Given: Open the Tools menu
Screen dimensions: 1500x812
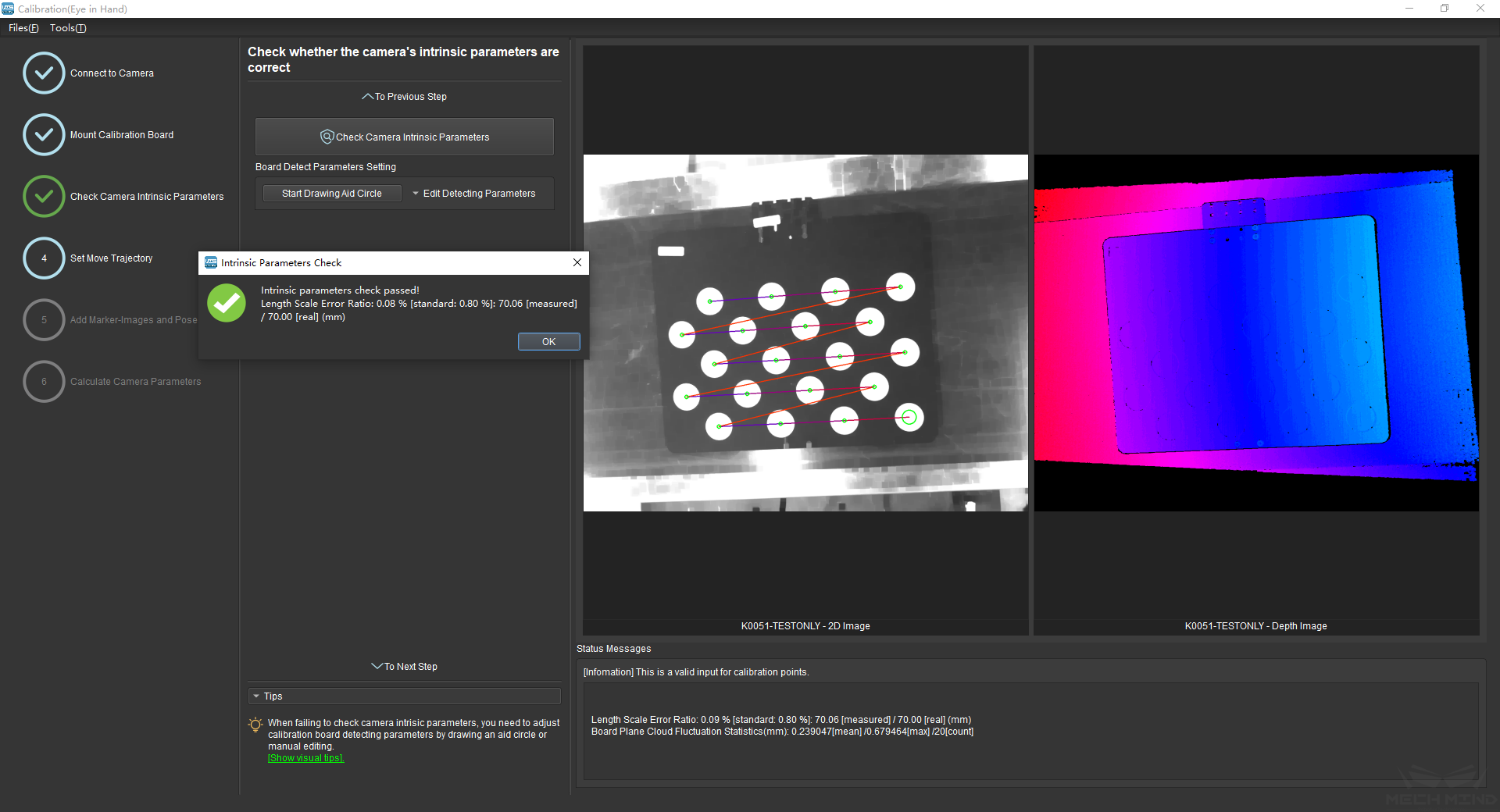Looking at the screenshot, I should [68, 28].
